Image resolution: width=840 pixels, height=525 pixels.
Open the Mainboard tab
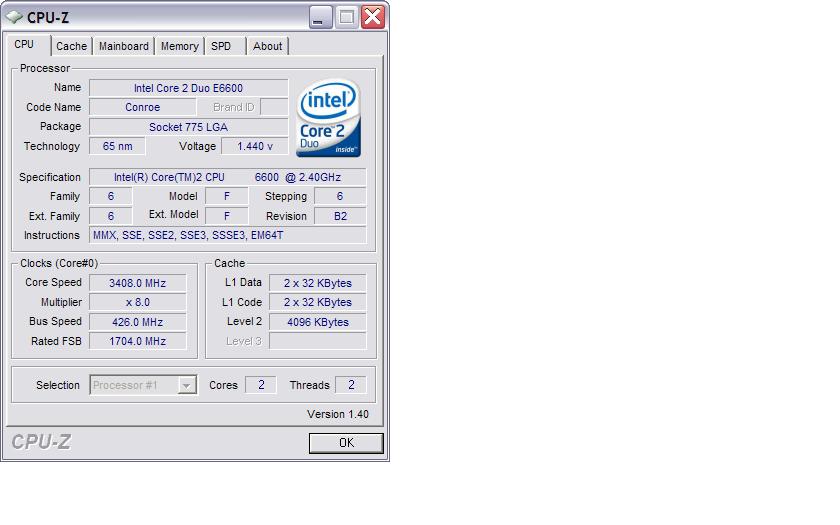click(124, 46)
